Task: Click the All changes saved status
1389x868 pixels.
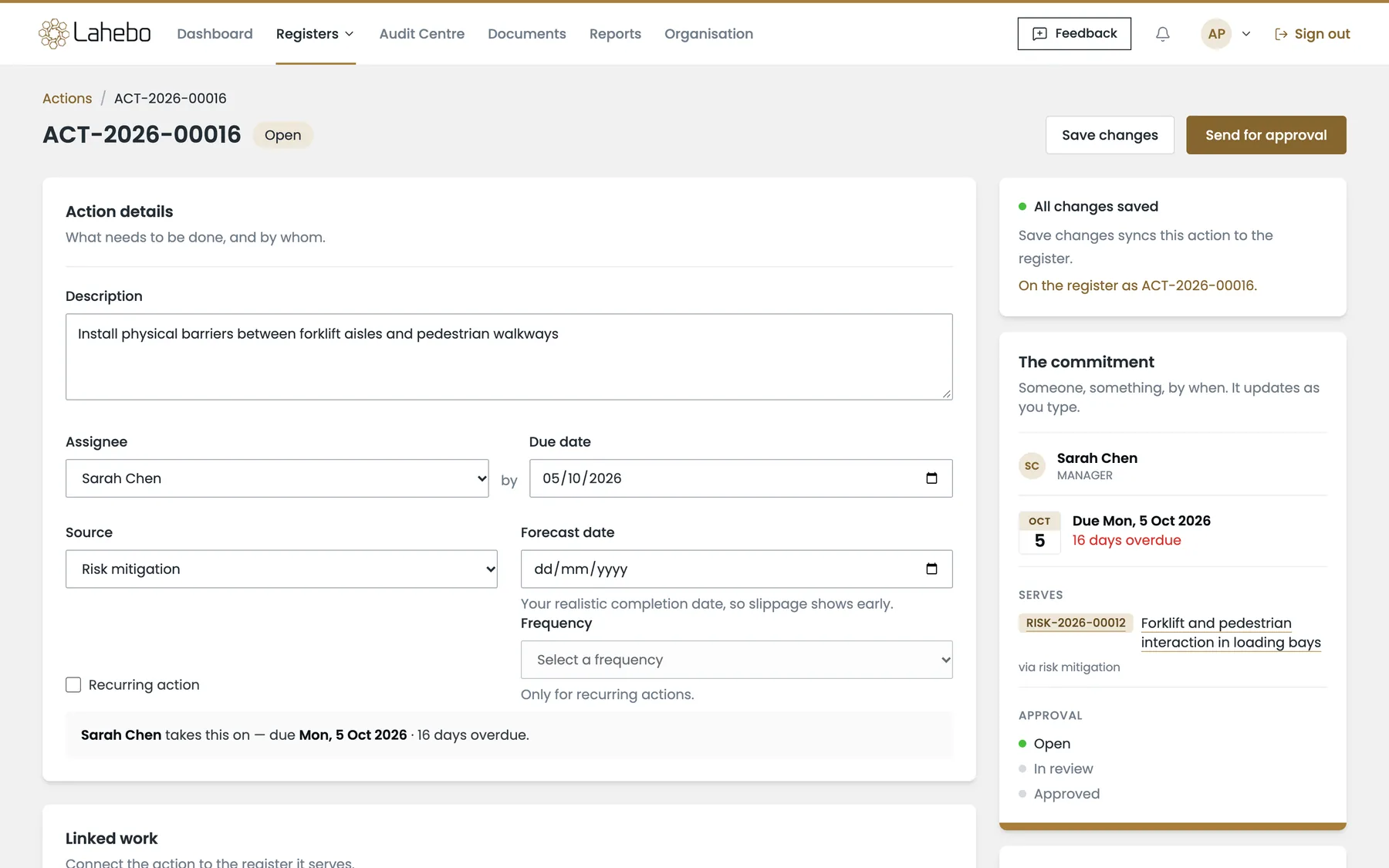Action: coord(1096,206)
